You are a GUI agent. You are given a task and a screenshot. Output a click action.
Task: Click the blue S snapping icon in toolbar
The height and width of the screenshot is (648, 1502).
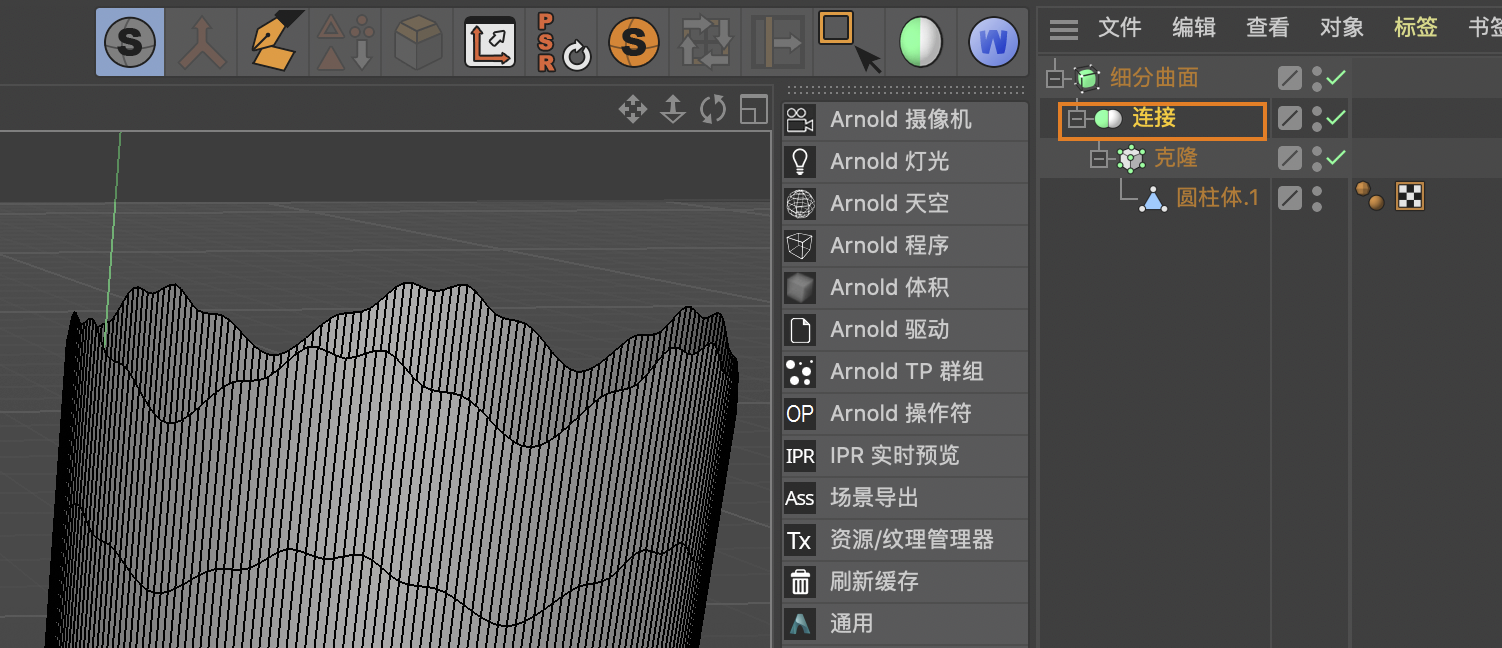pos(130,42)
